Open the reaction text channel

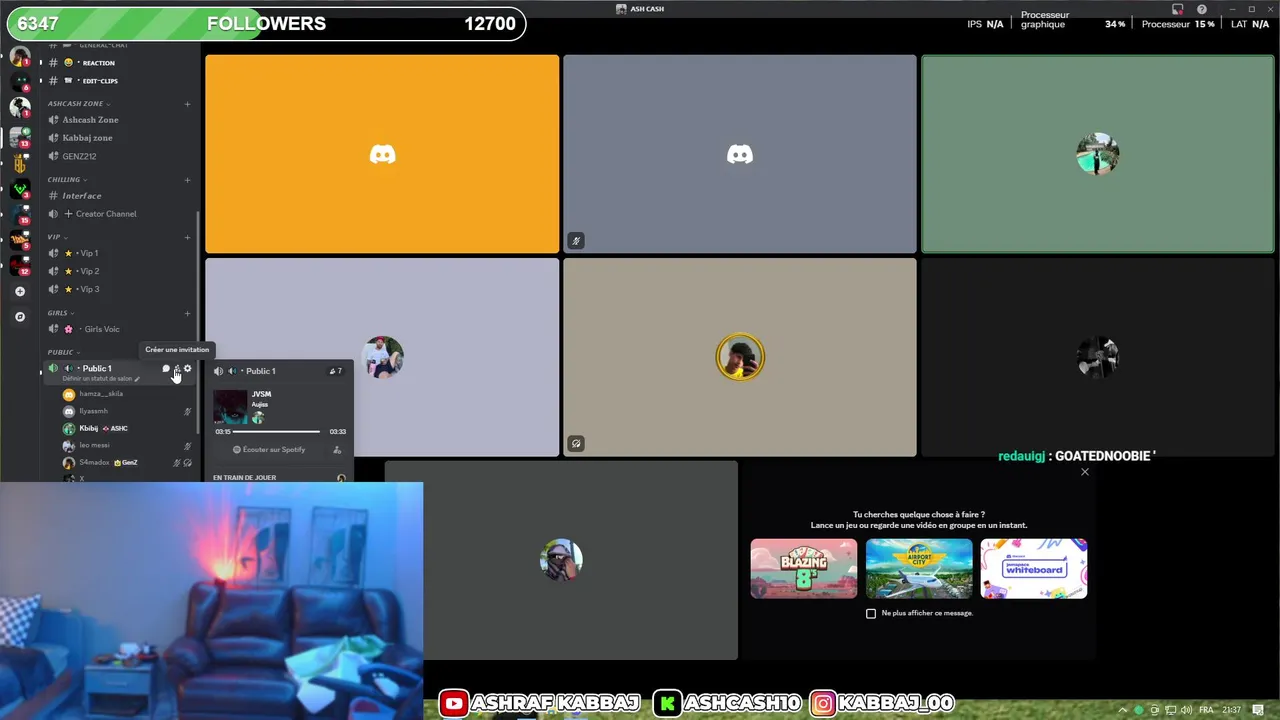pos(120,63)
